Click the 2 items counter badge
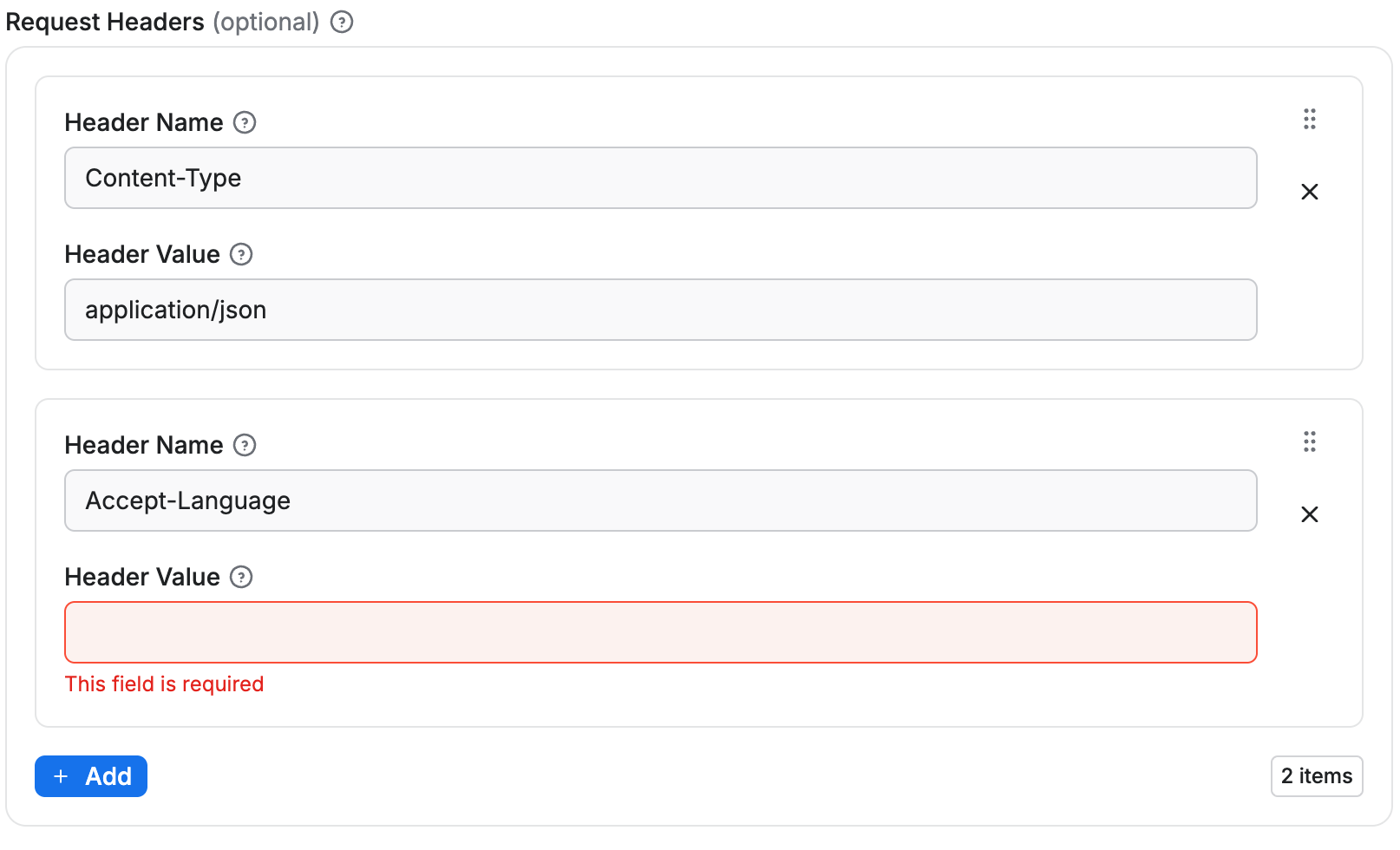The height and width of the screenshot is (850, 1400). (x=1317, y=776)
